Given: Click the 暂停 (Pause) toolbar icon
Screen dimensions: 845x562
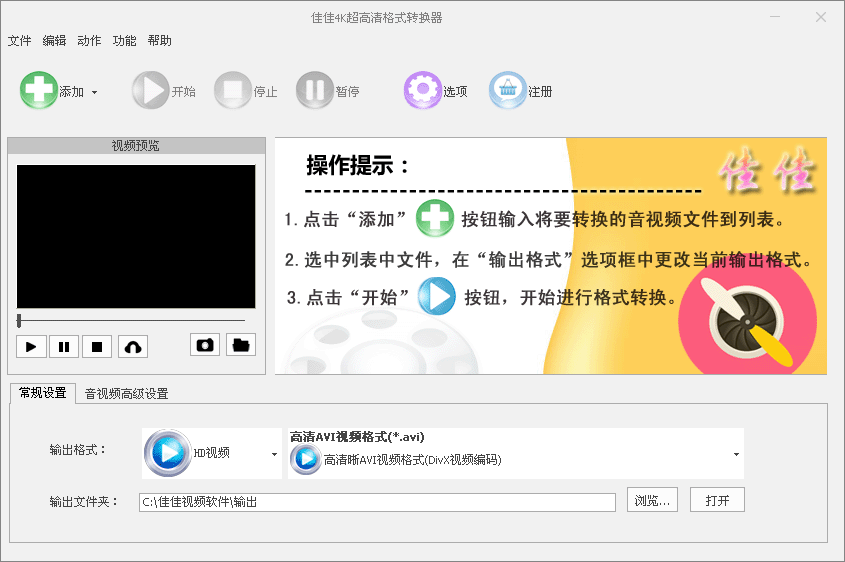Looking at the screenshot, I should (315, 90).
